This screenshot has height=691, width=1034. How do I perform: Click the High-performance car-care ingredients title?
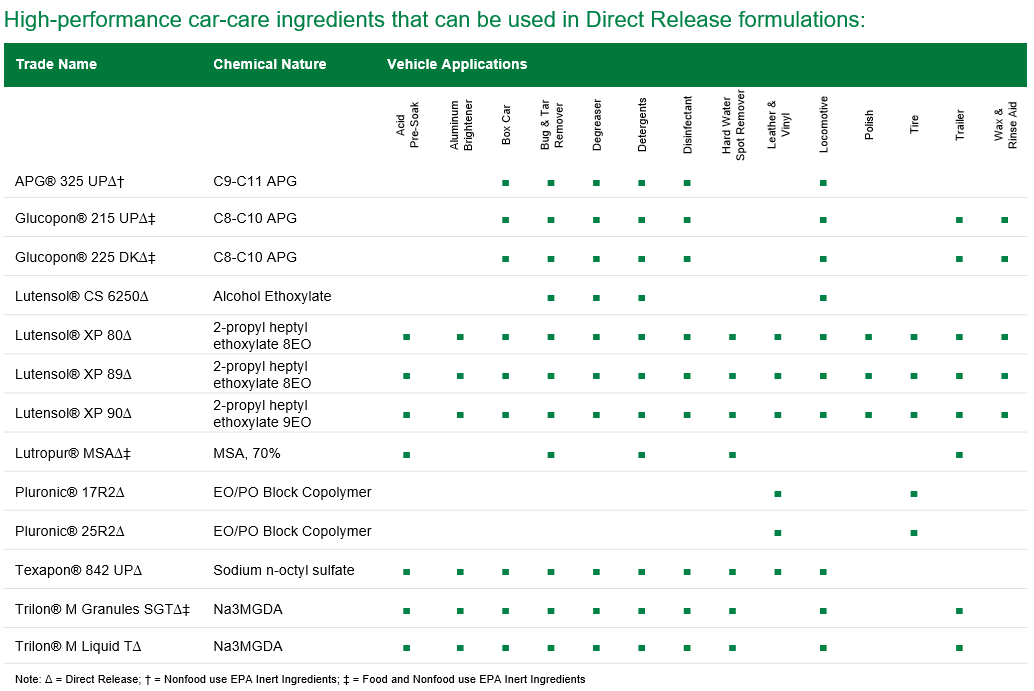[434, 19]
